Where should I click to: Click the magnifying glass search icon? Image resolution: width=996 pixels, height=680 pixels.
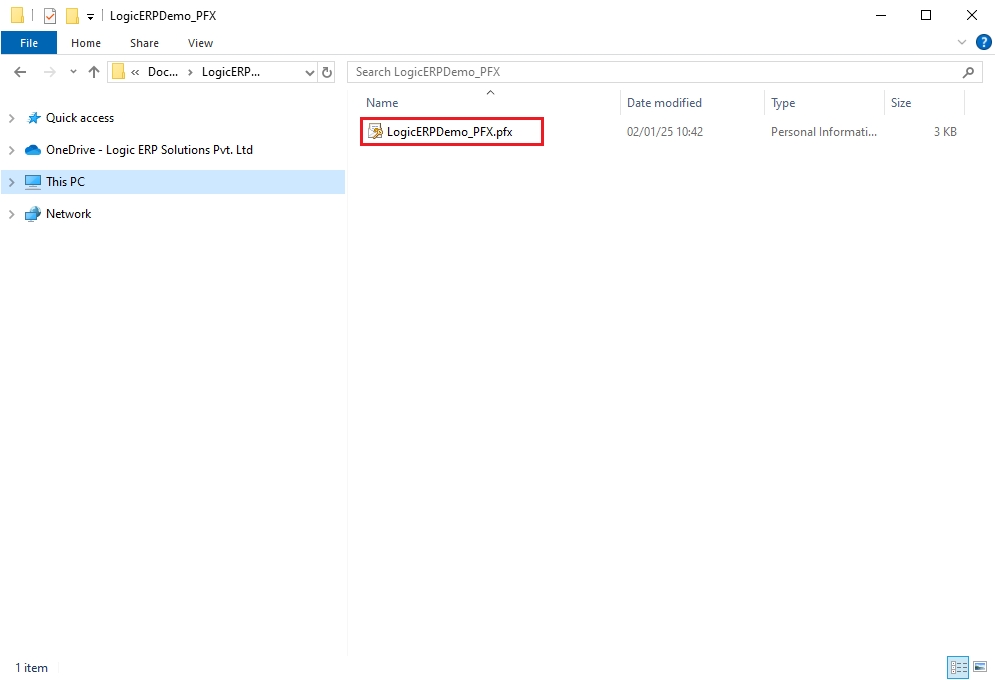pos(967,72)
